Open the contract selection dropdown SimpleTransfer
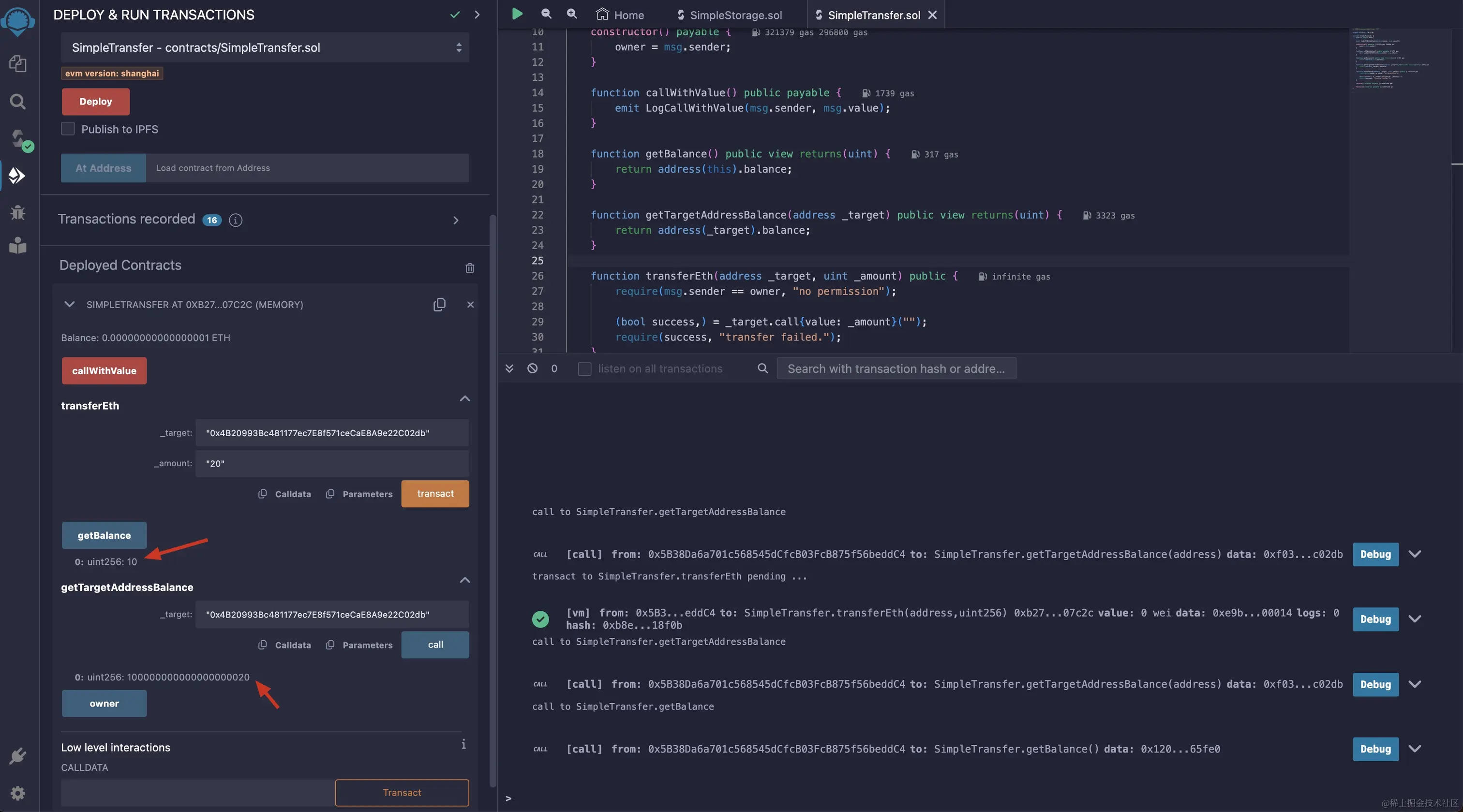 (265, 48)
